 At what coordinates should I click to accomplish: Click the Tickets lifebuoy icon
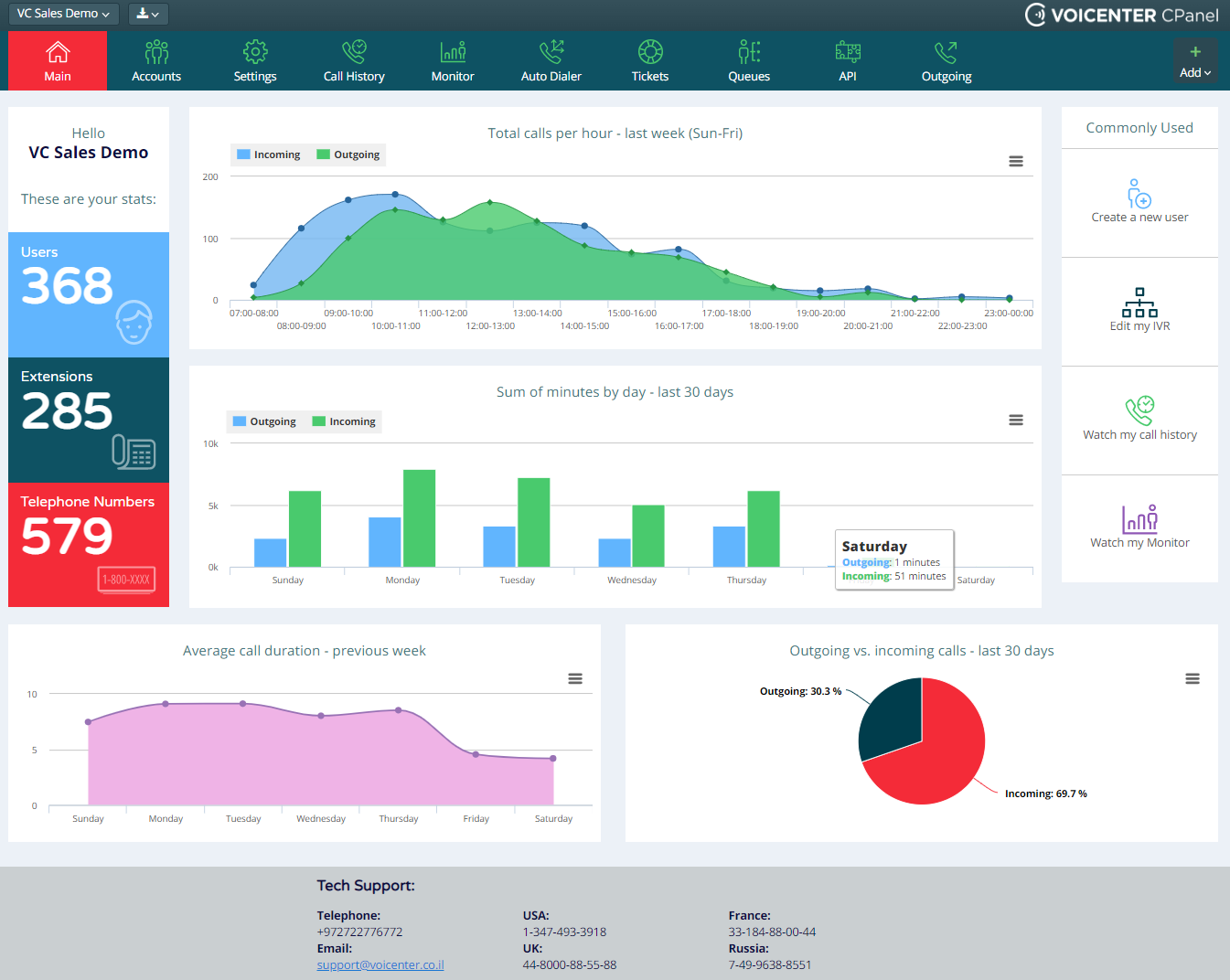click(650, 51)
